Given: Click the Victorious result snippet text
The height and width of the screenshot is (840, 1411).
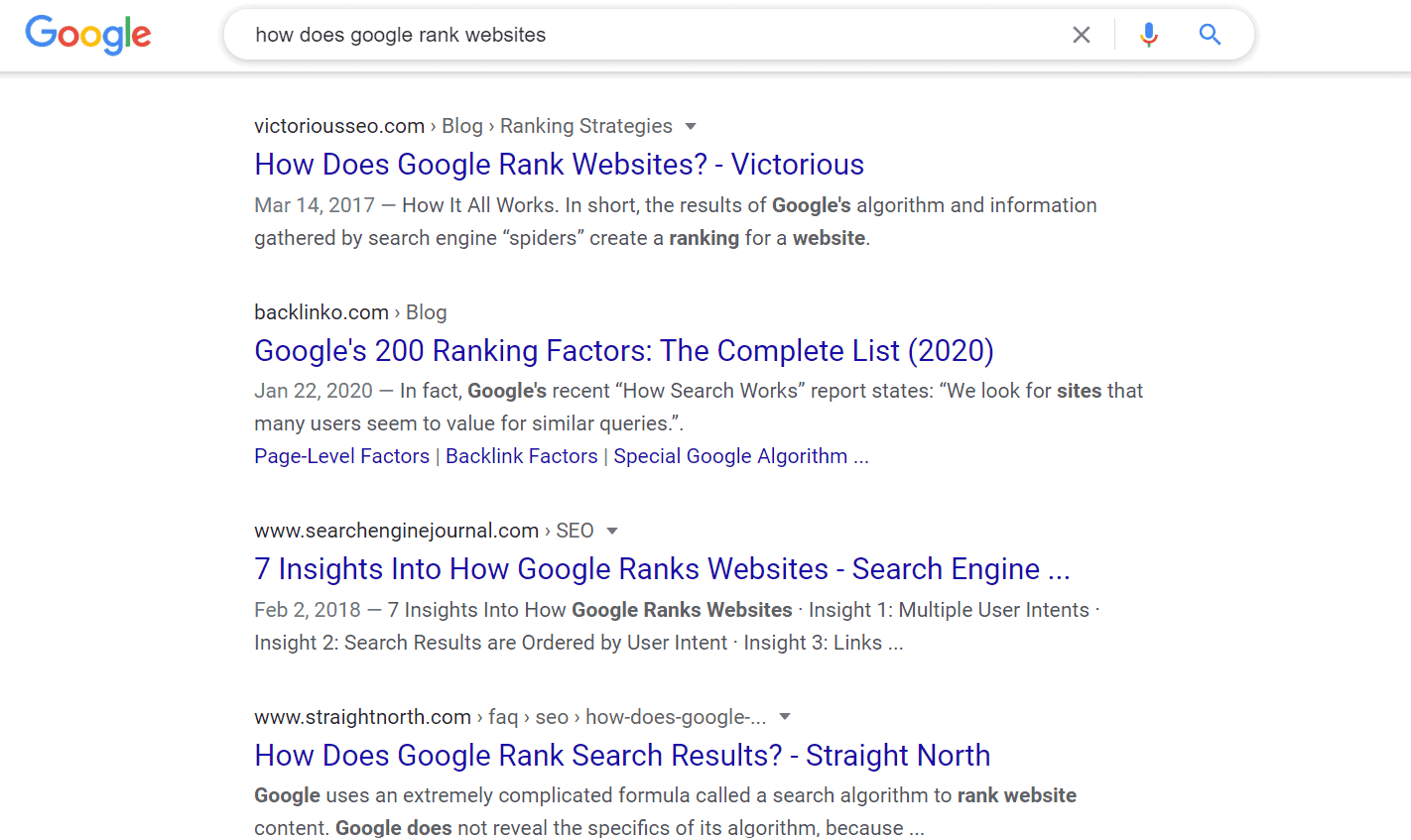Looking at the screenshot, I should (676, 221).
